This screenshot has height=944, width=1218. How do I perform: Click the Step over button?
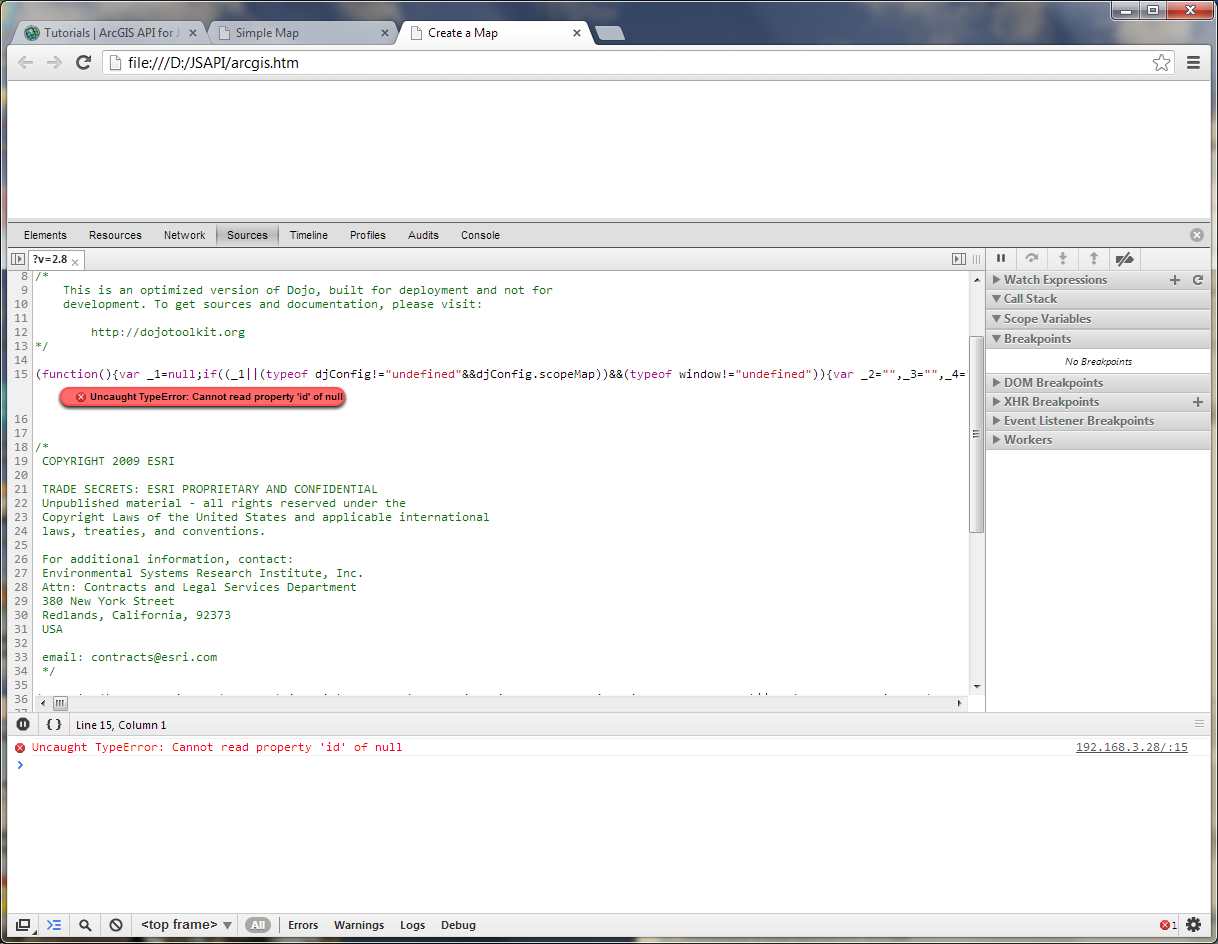pyautogui.click(x=1032, y=259)
